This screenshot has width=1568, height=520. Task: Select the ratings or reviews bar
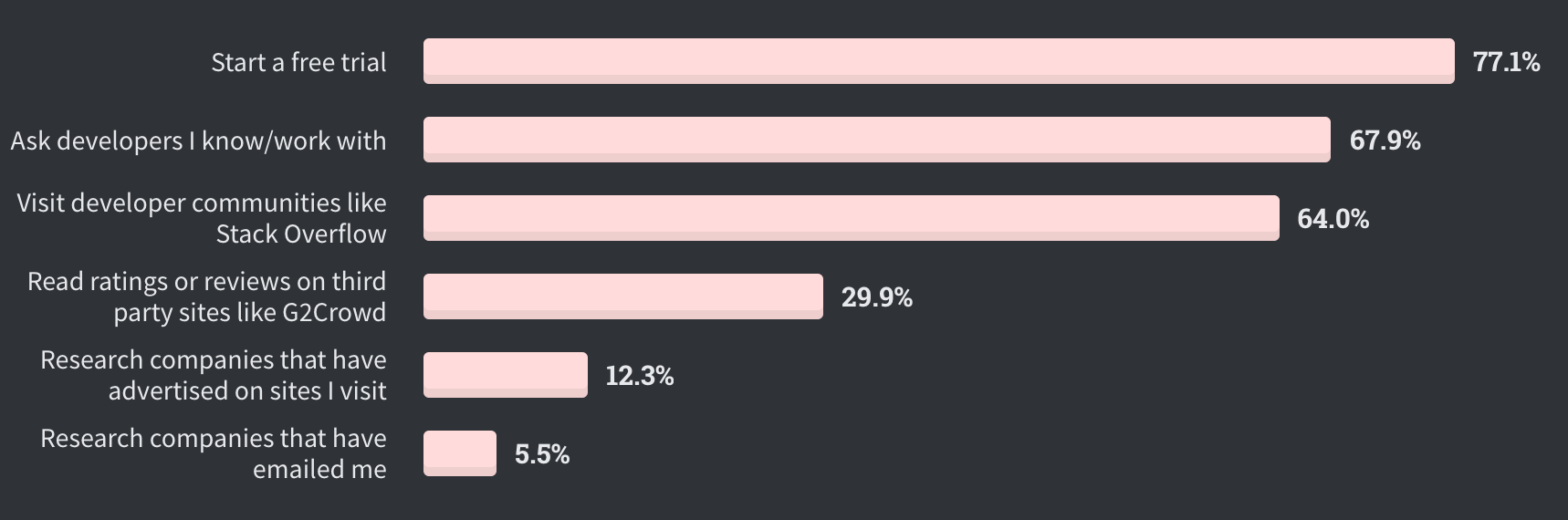pos(622,296)
